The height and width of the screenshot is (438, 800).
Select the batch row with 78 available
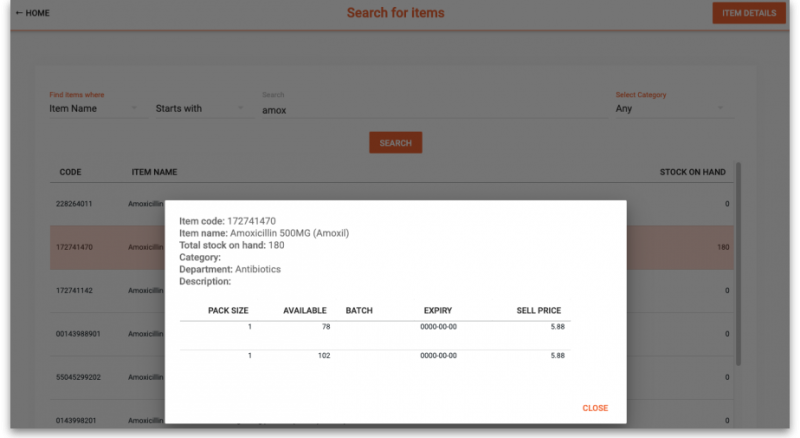coord(375,327)
